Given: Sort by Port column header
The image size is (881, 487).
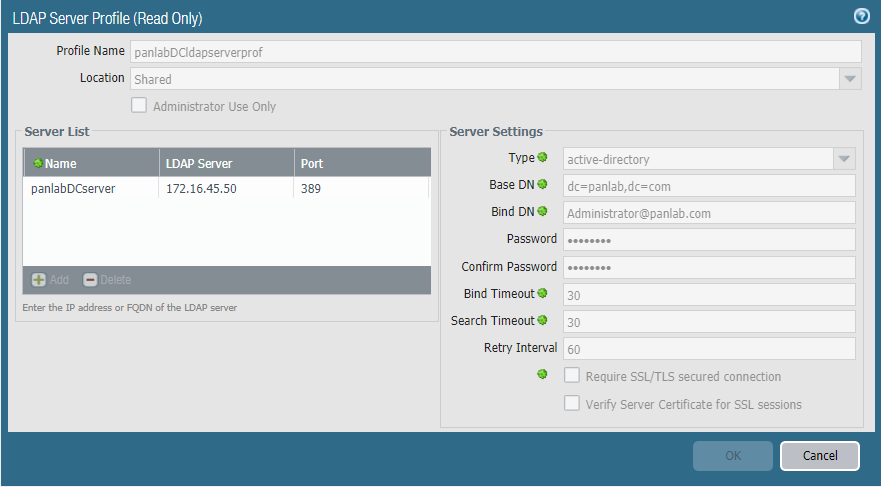Looking at the screenshot, I should (x=362, y=163).
